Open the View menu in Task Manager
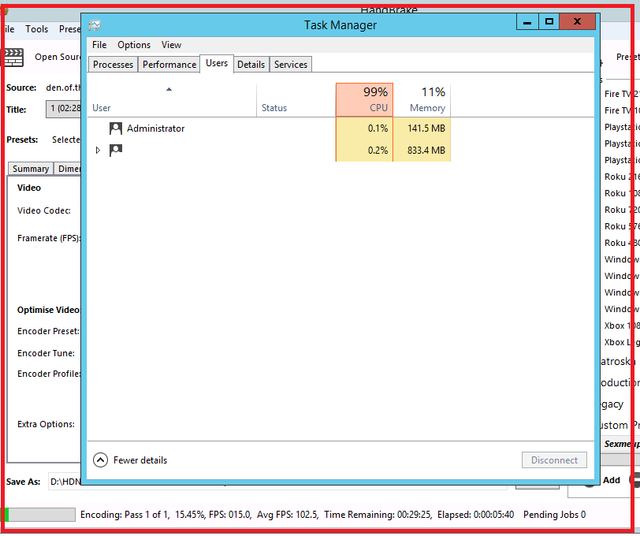640x536 pixels. tap(172, 45)
